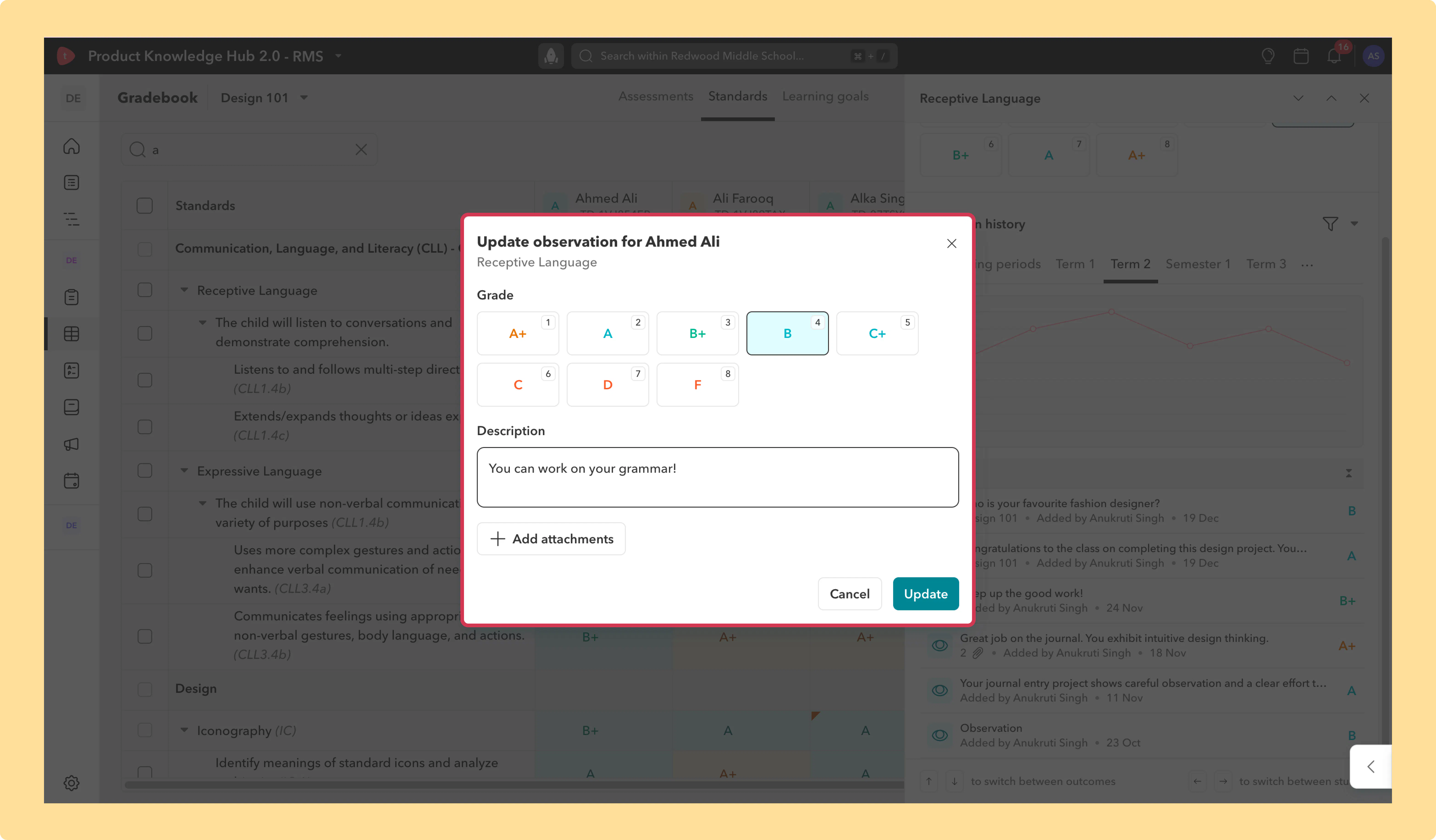This screenshot has height=840, width=1436.
Task: Collapse the Expressive Language tree row
Action: 184,471
